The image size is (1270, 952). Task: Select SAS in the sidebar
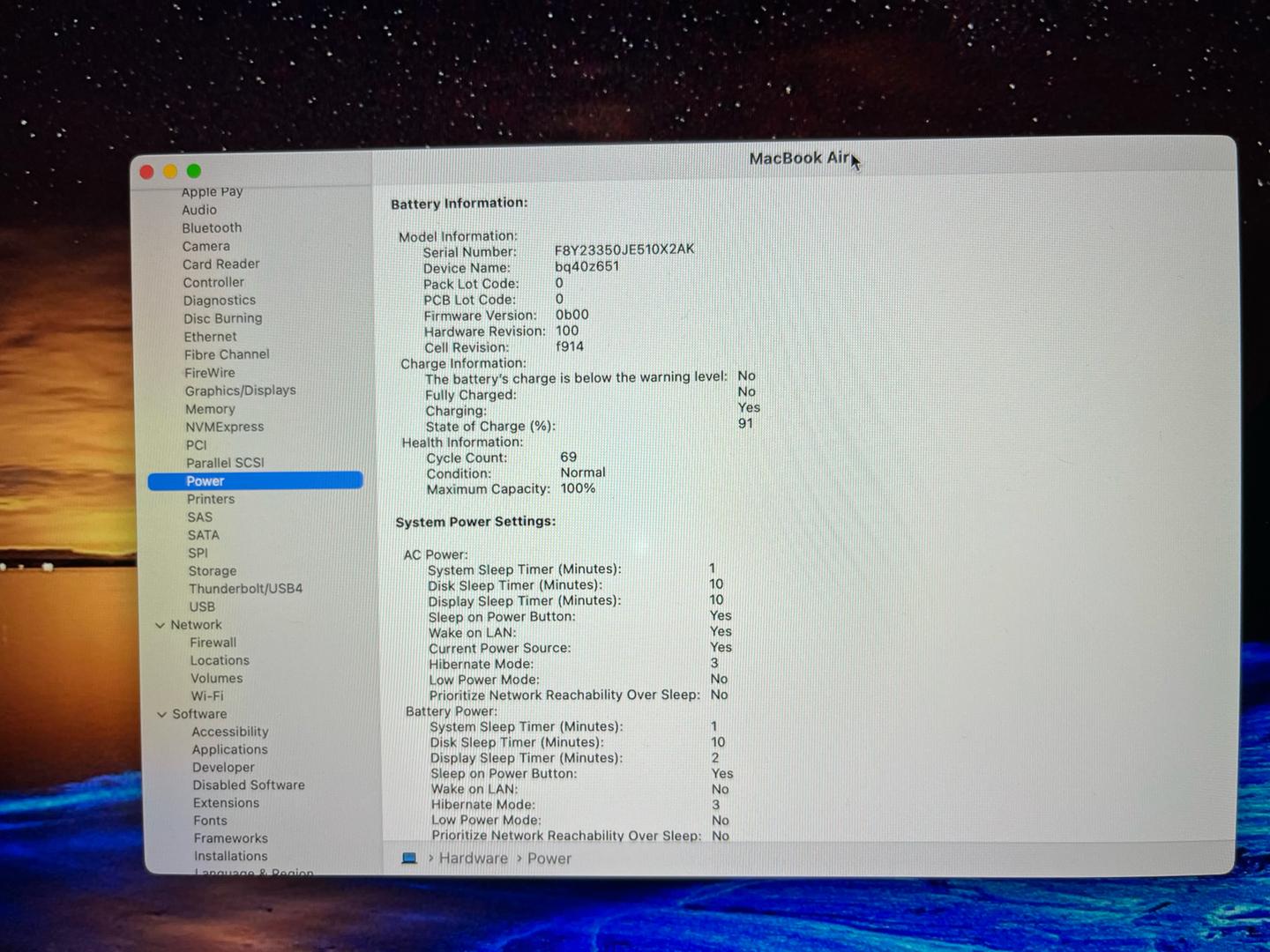pos(199,517)
